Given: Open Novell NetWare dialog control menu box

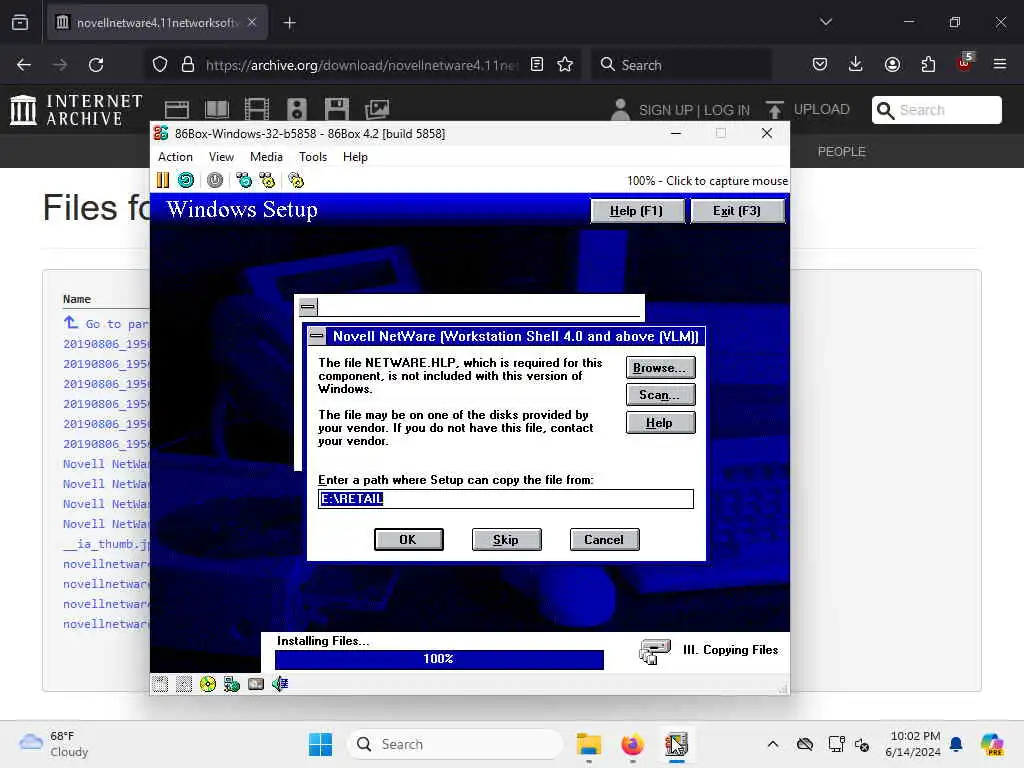Looking at the screenshot, I should pos(316,336).
